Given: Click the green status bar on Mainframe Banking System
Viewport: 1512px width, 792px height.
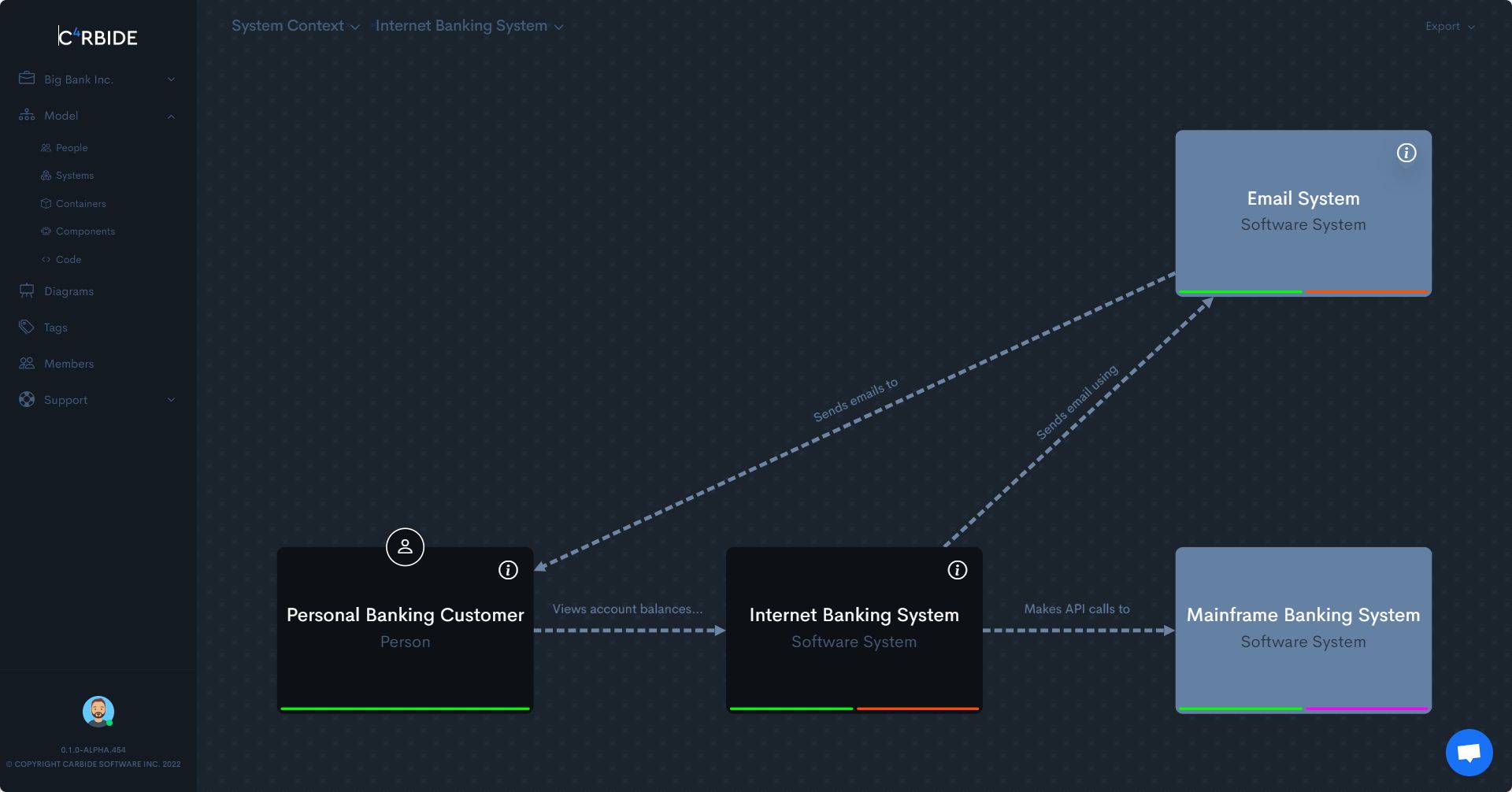Looking at the screenshot, I should [1240, 708].
